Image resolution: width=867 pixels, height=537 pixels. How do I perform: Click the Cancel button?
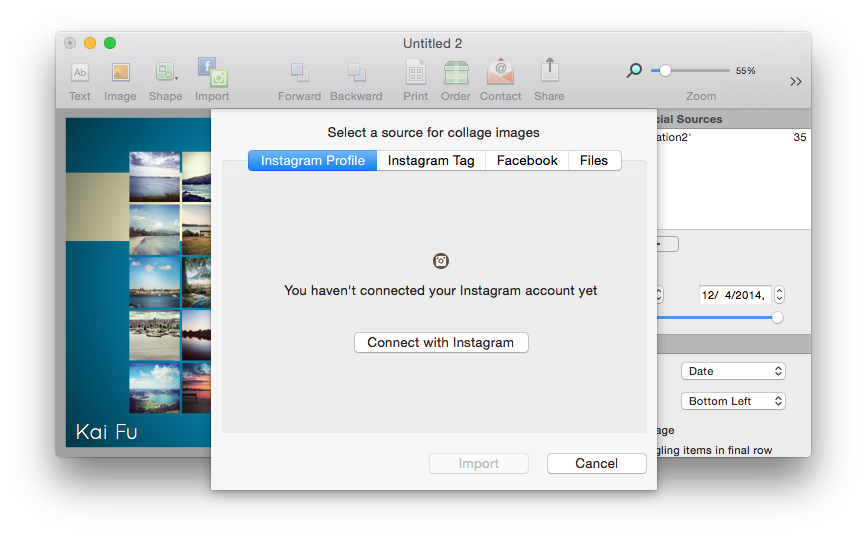click(597, 463)
